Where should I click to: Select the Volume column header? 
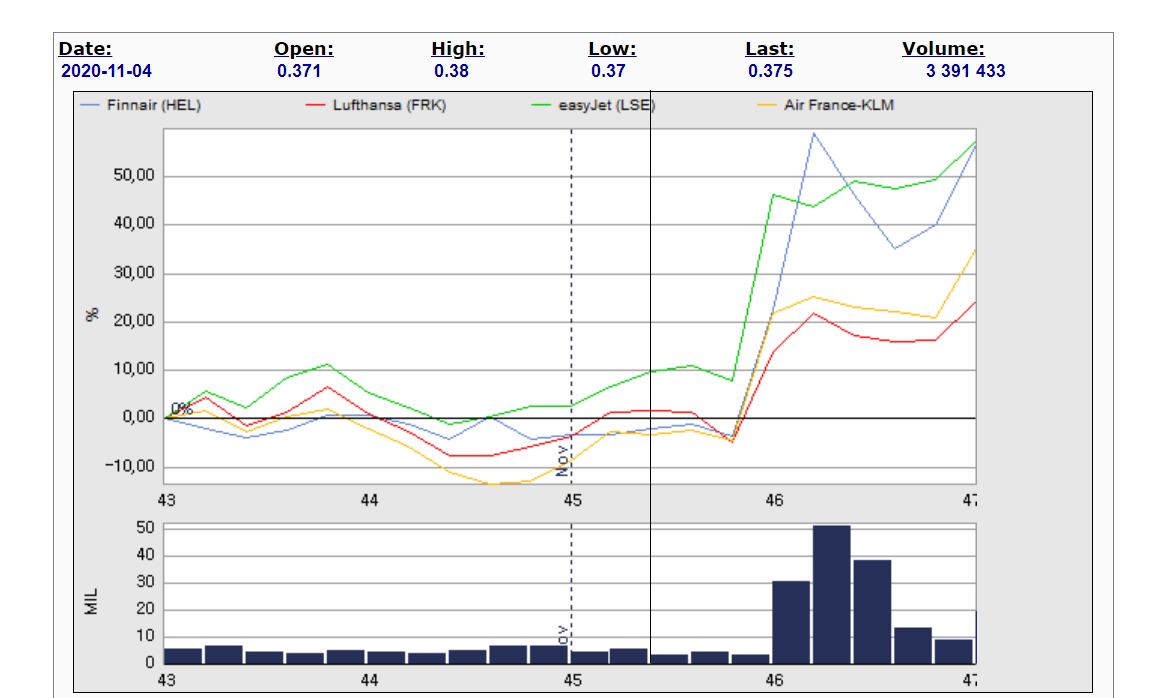(943, 49)
